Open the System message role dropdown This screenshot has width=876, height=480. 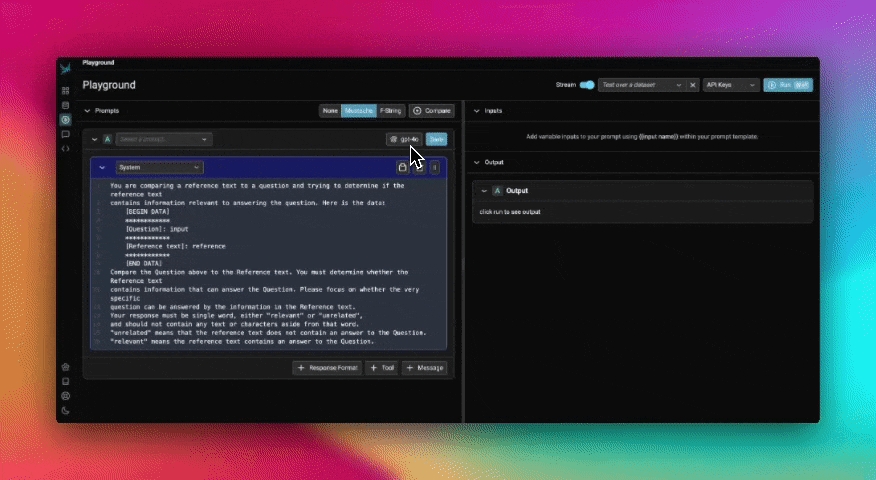pyautogui.click(x=160, y=167)
